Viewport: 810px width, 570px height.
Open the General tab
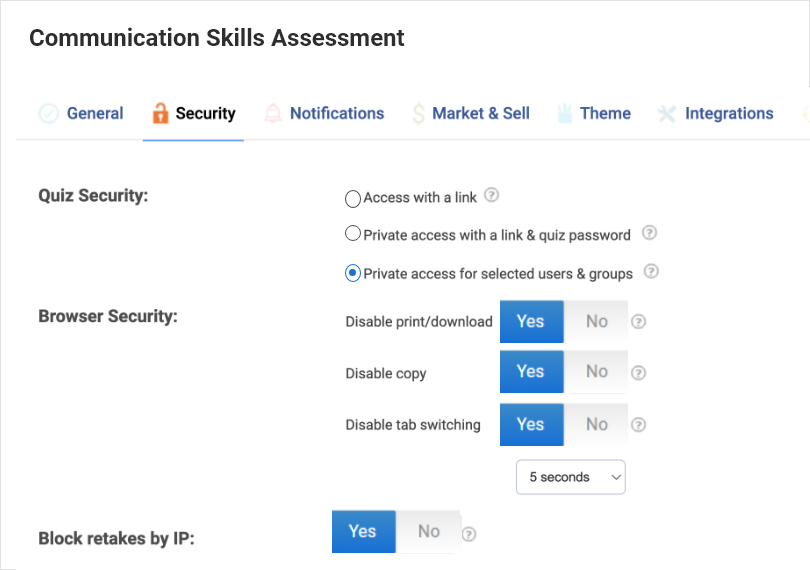click(94, 113)
